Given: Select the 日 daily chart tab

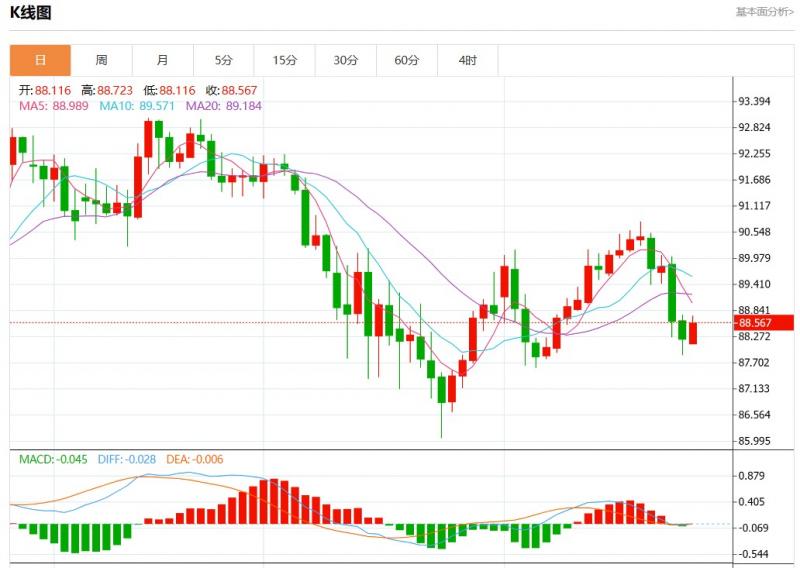Looking at the screenshot, I should pos(41,60).
